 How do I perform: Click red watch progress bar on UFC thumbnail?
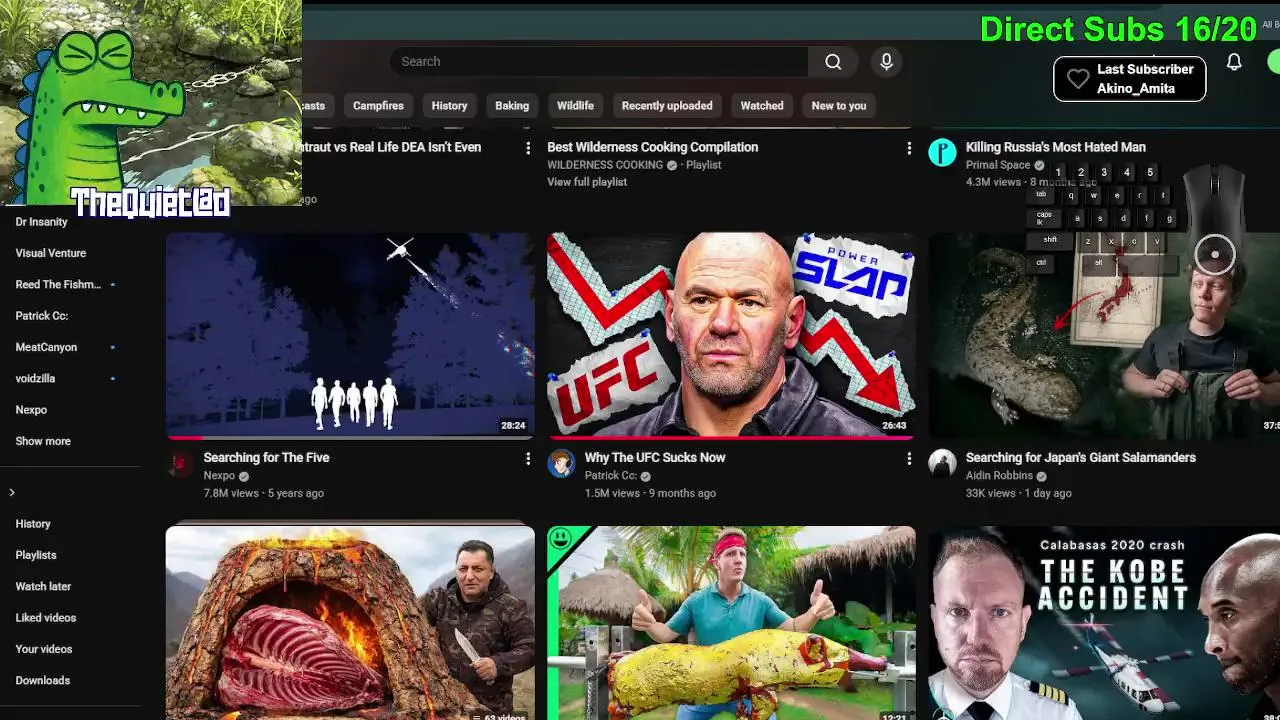(x=731, y=437)
